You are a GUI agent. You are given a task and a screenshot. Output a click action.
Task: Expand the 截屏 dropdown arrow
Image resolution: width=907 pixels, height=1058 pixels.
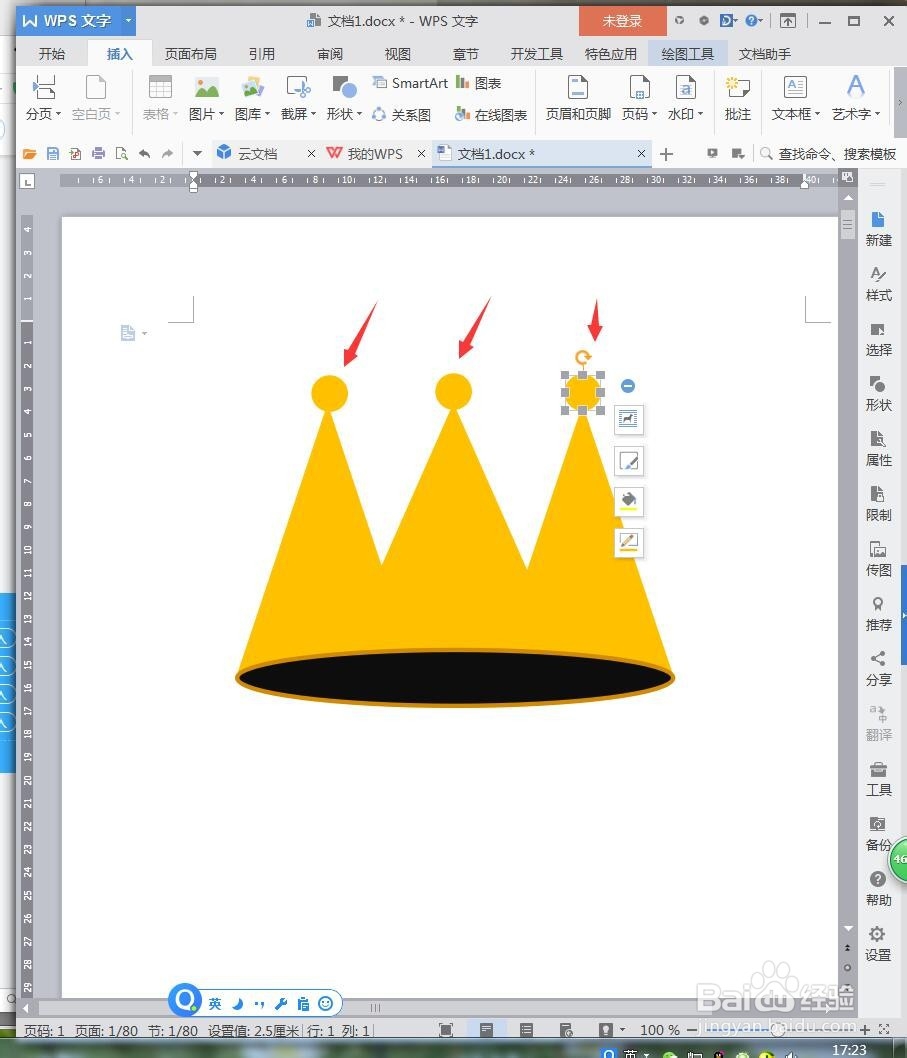point(313,114)
